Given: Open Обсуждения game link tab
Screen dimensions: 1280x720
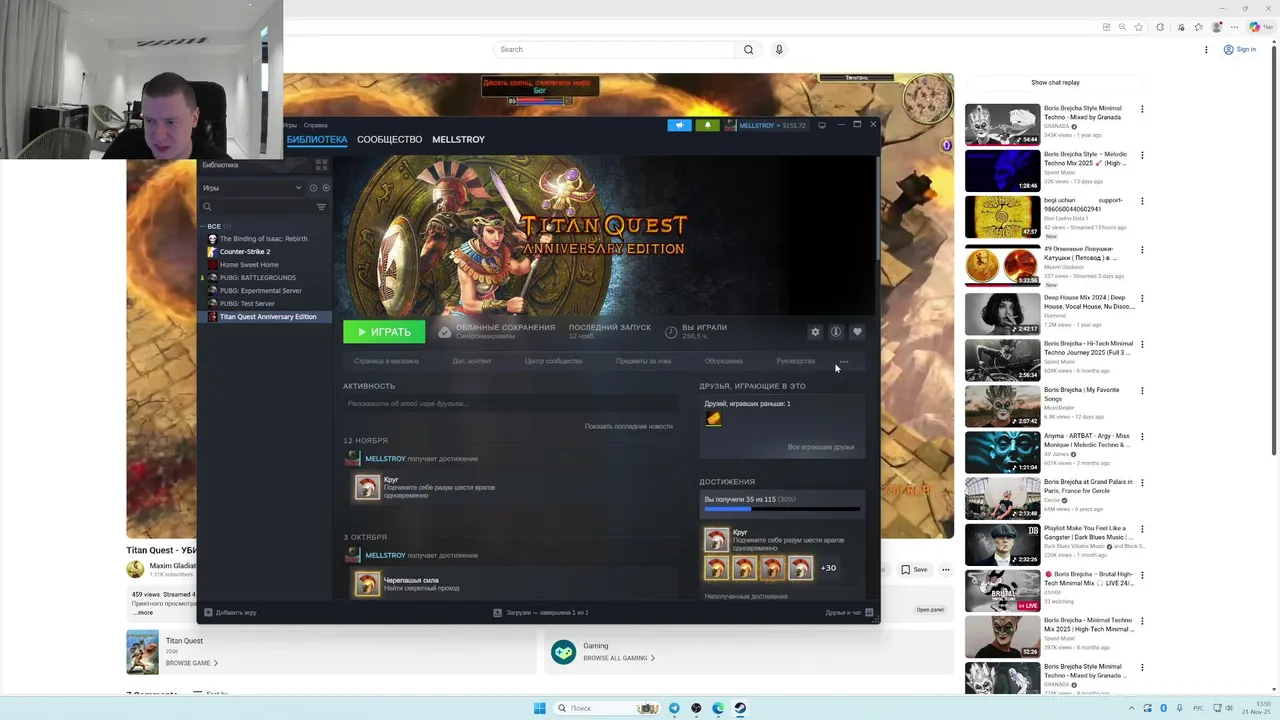Looking at the screenshot, I should [723, 361].
